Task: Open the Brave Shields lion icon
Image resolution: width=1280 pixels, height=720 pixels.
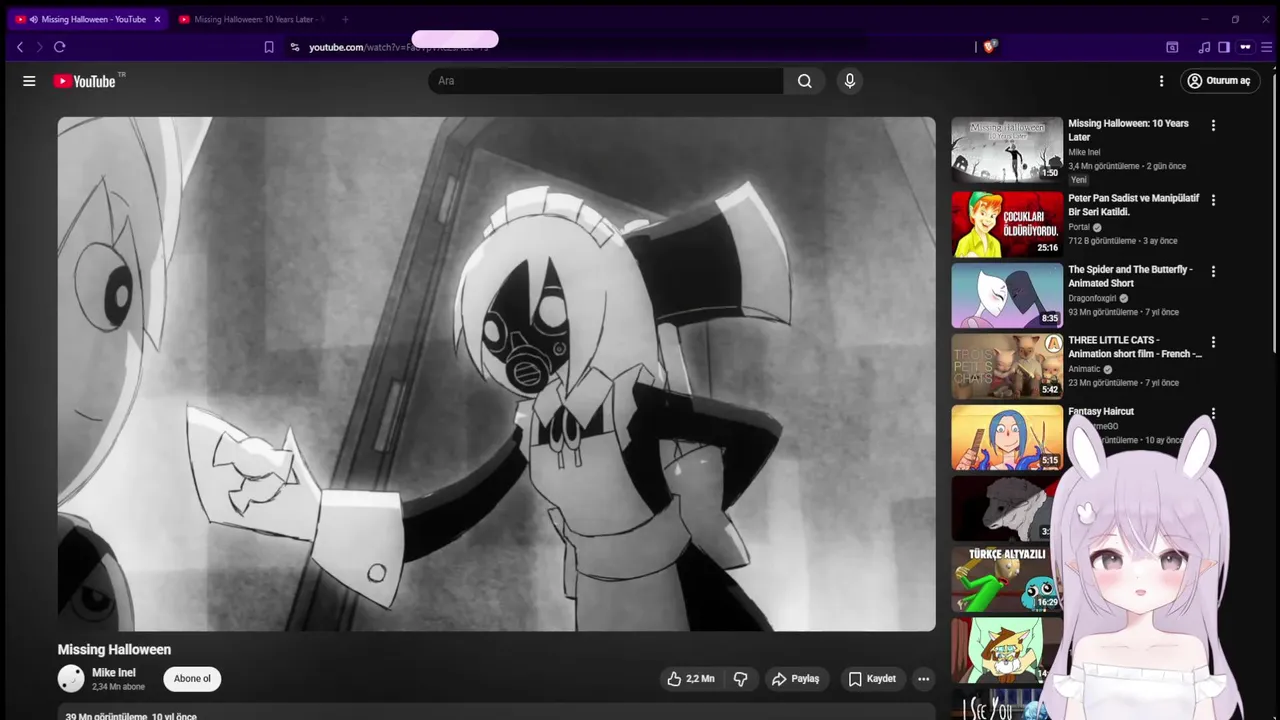Action: [x=990, y=46]
